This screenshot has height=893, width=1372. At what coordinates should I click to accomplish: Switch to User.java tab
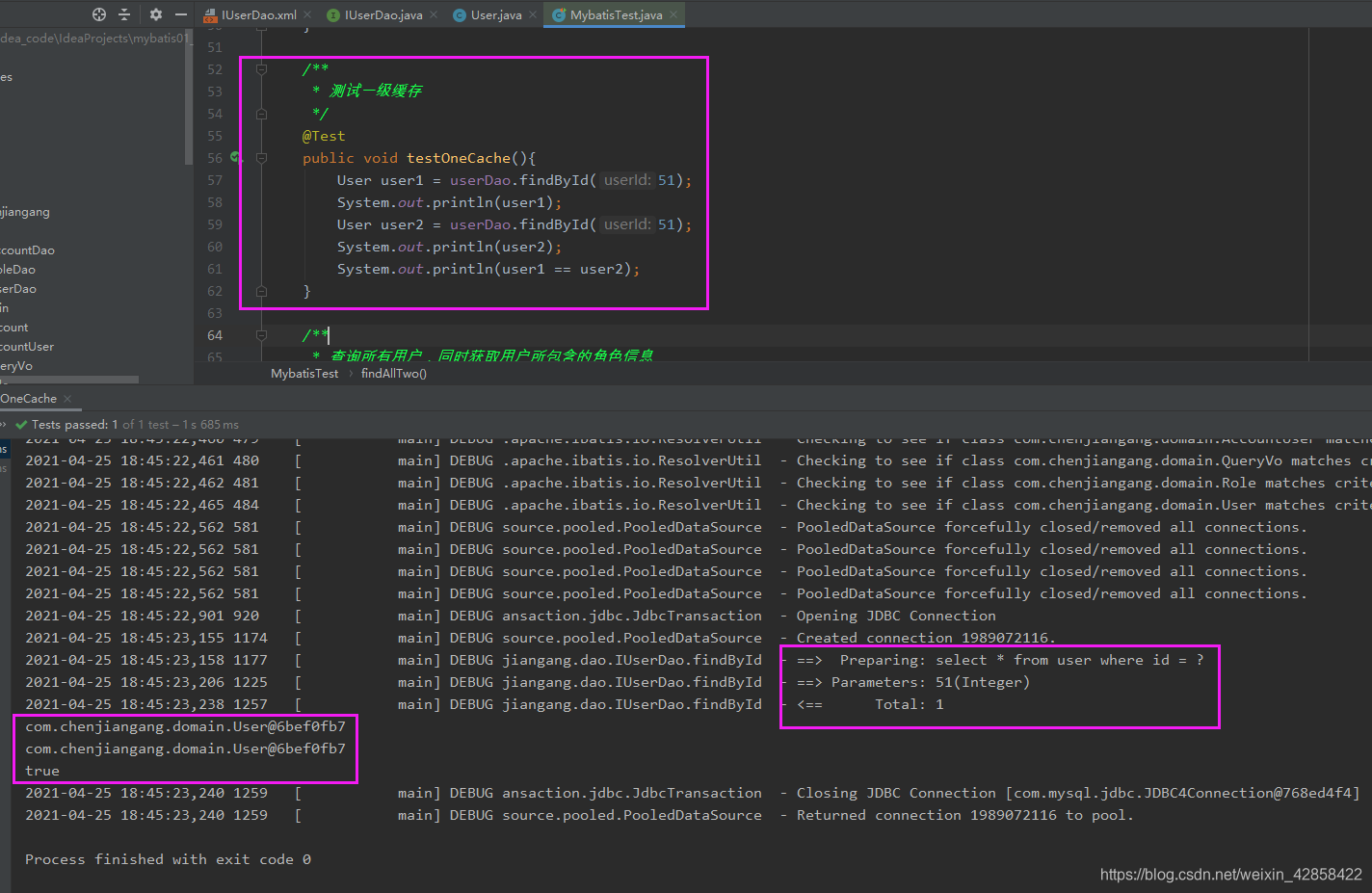[x=496, y=15]
